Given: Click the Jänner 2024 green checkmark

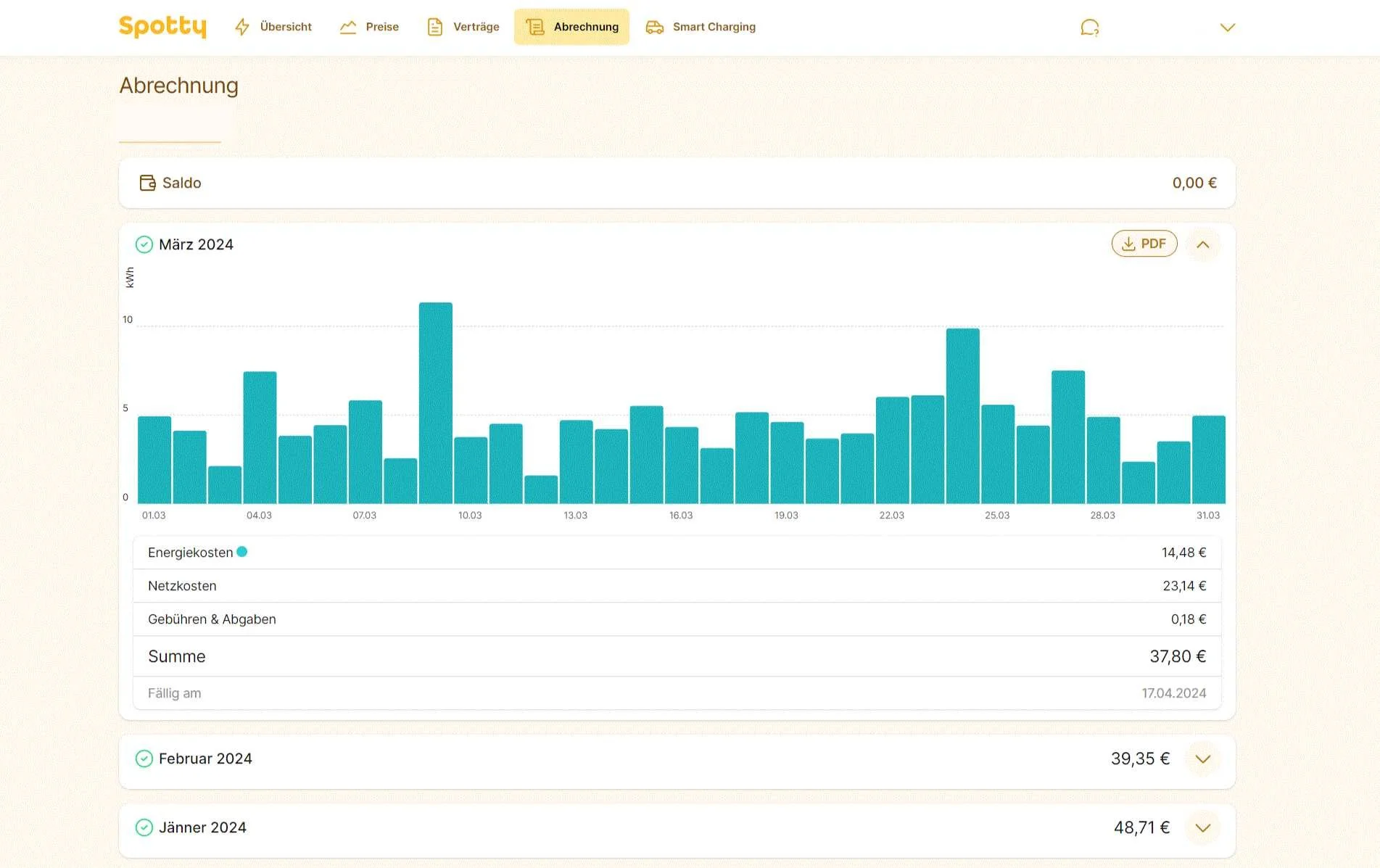Looking at the screenshot, I should (144, 827).
